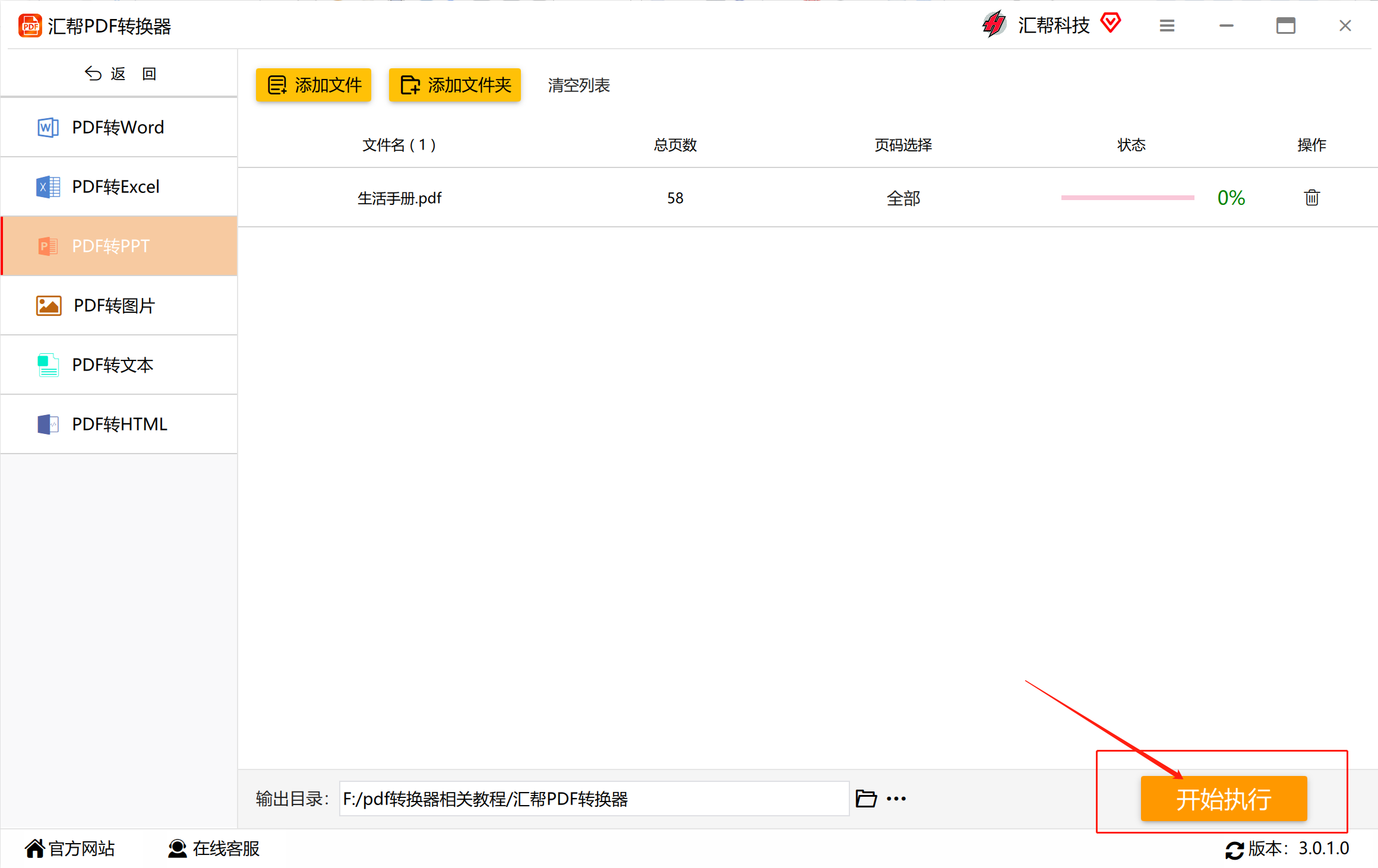
Task: Click the red diamond VIP icon
Action: point(1110,23)
